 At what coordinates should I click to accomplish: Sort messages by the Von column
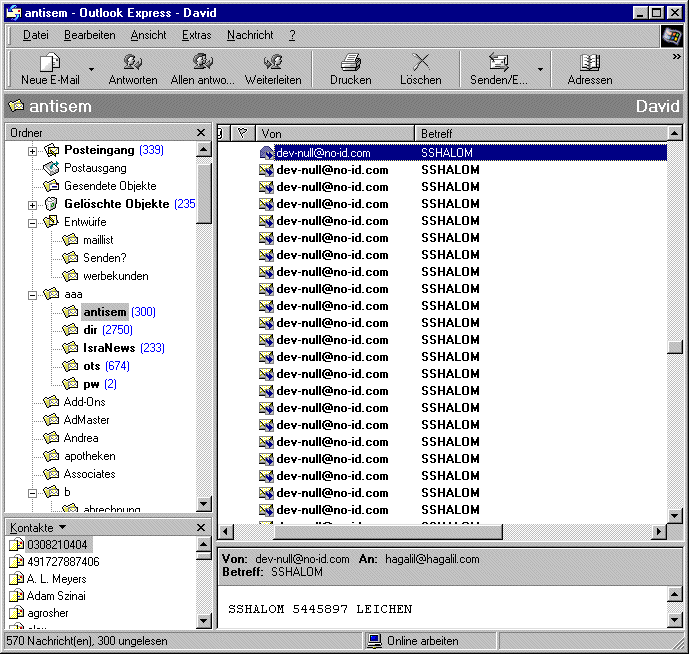(x=335, y=133)
